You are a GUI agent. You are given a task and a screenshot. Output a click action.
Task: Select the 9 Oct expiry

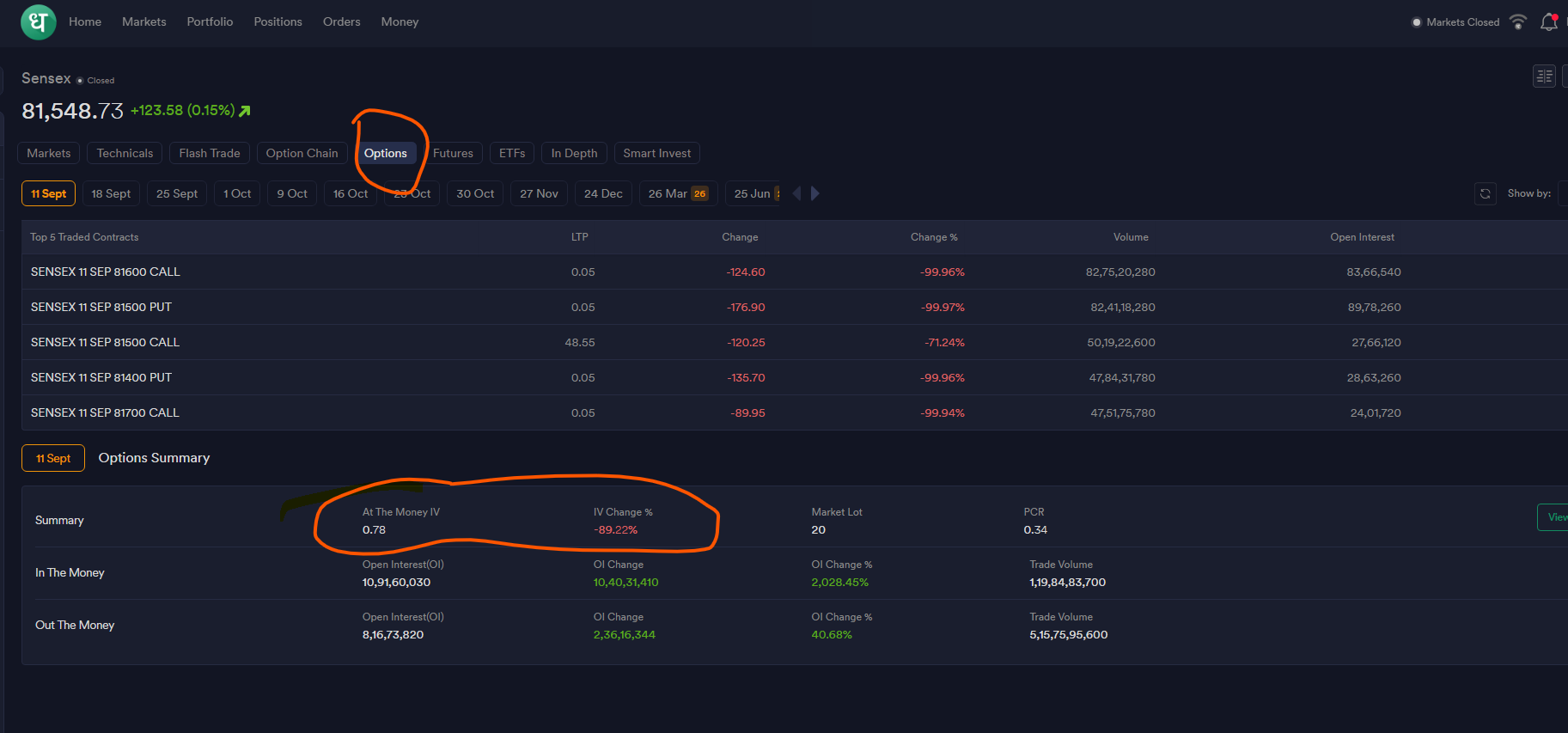click(292, 193)
